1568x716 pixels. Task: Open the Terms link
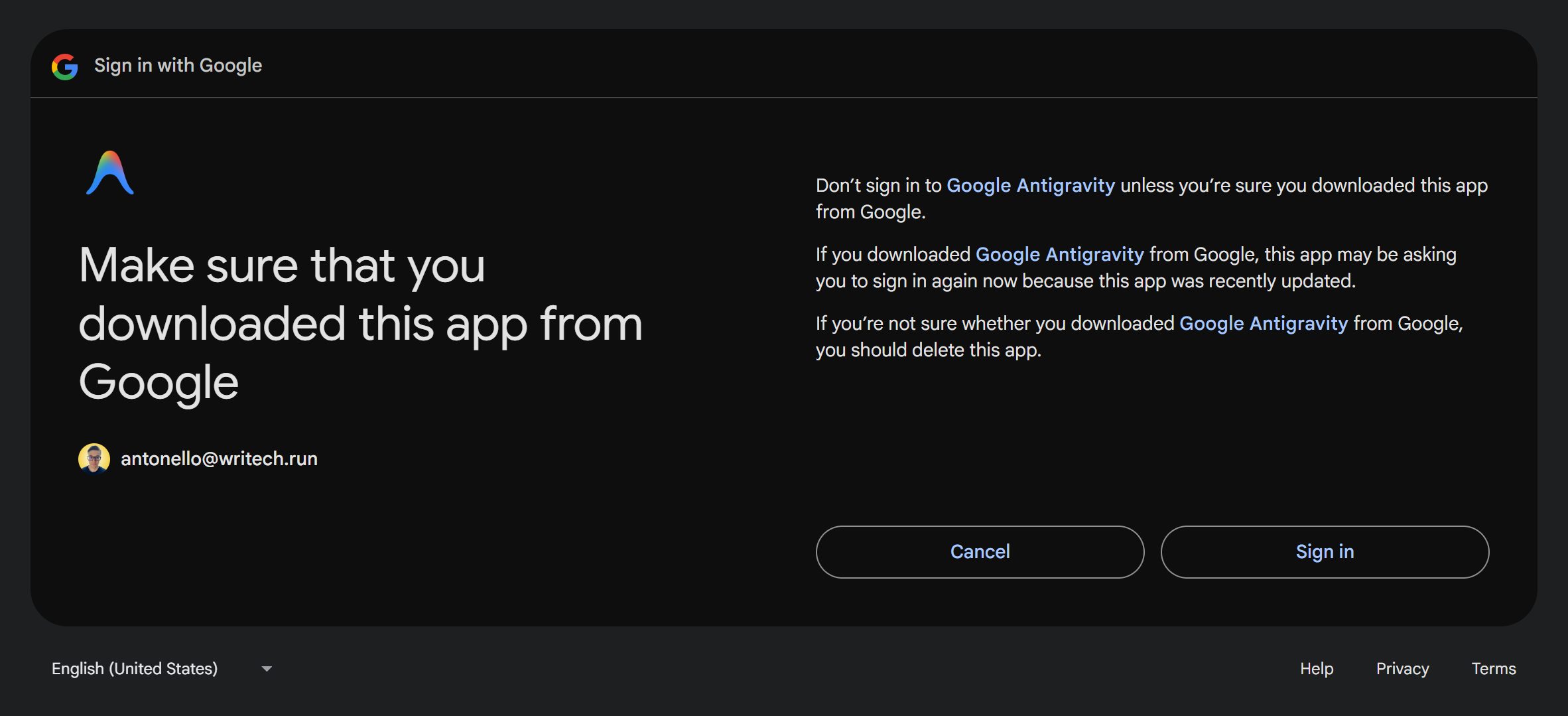coord(1494,668)
